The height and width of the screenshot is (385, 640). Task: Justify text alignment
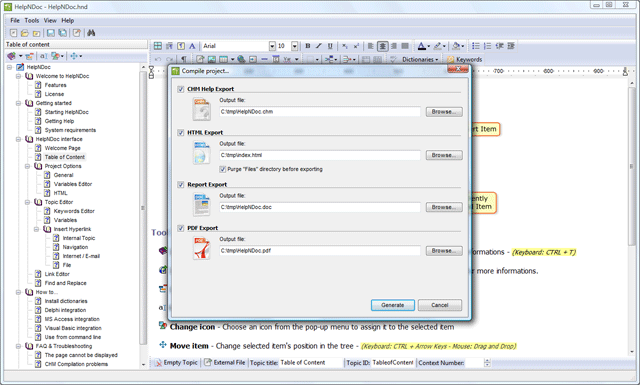tap(405, 46)
